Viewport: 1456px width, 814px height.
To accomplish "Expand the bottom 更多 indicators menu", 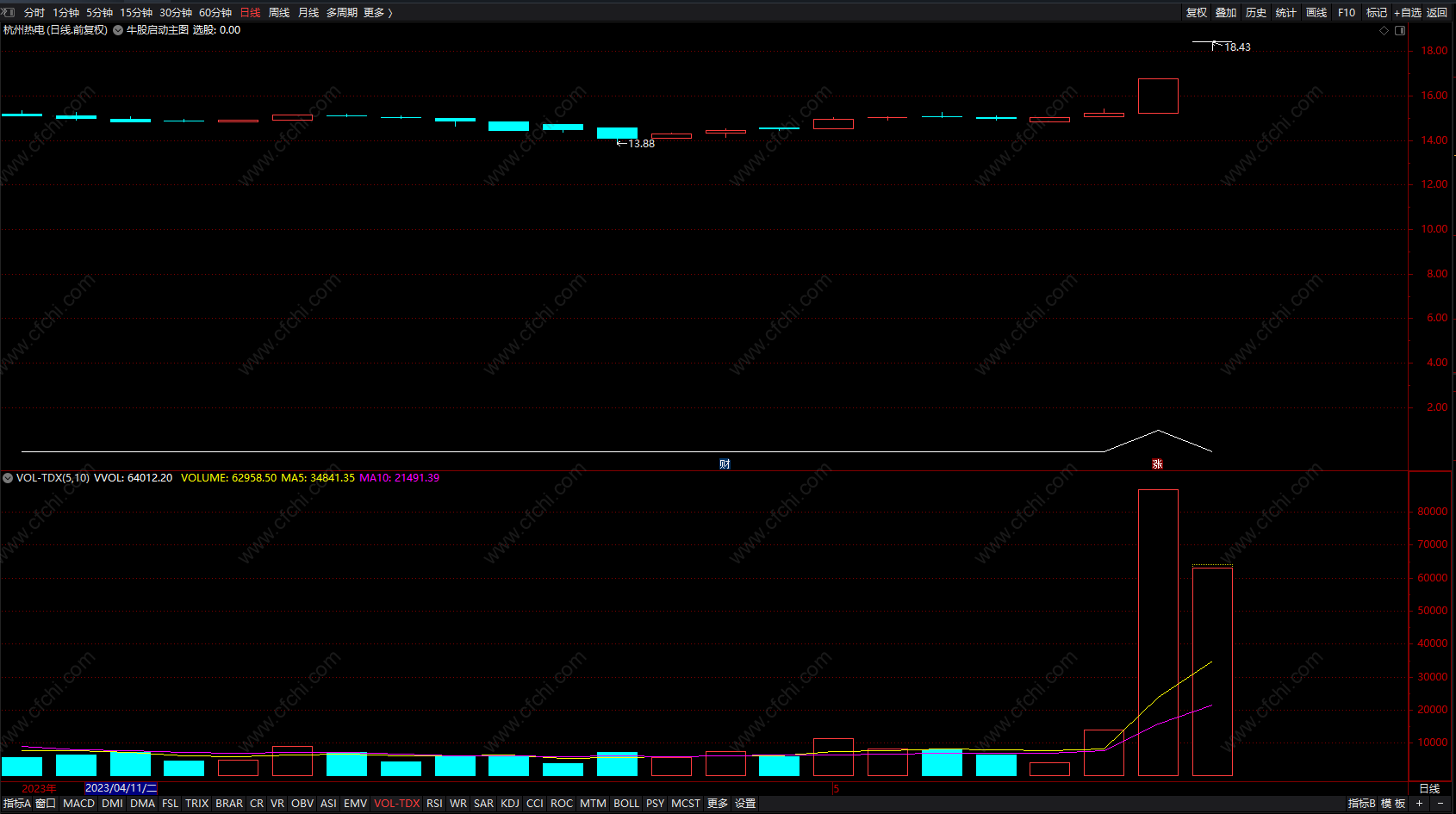I will [718, 804].
